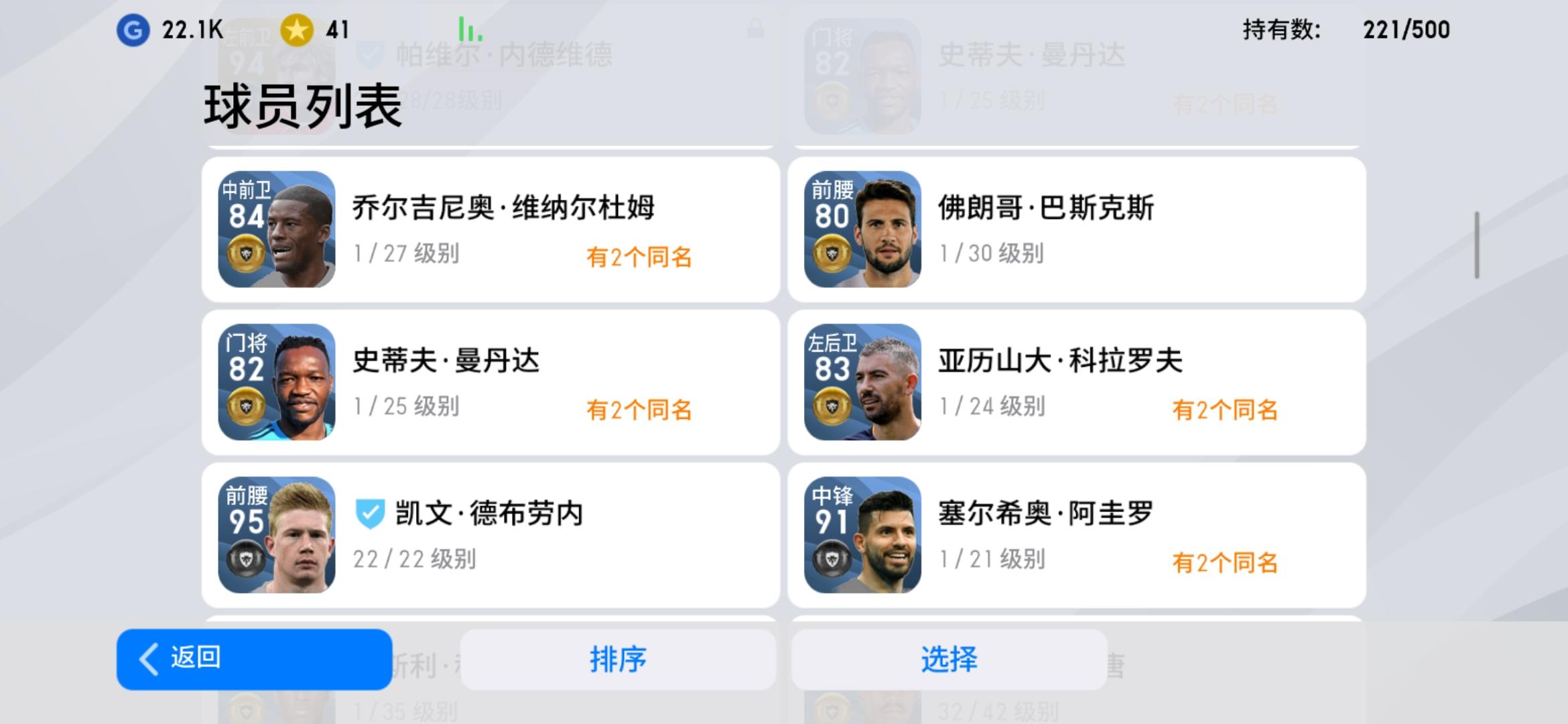Open 亚历山大·科拉罗夫 left-back portrait thumbnail
This screenshot has height=724, width=1568.
862,382
